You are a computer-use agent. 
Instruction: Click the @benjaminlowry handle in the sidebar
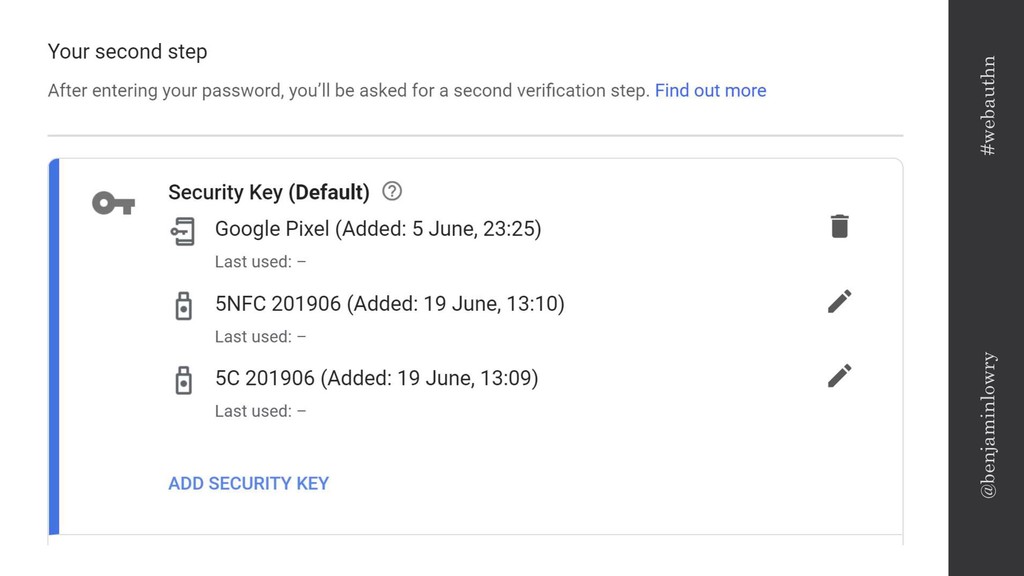[x=988, y=424]
